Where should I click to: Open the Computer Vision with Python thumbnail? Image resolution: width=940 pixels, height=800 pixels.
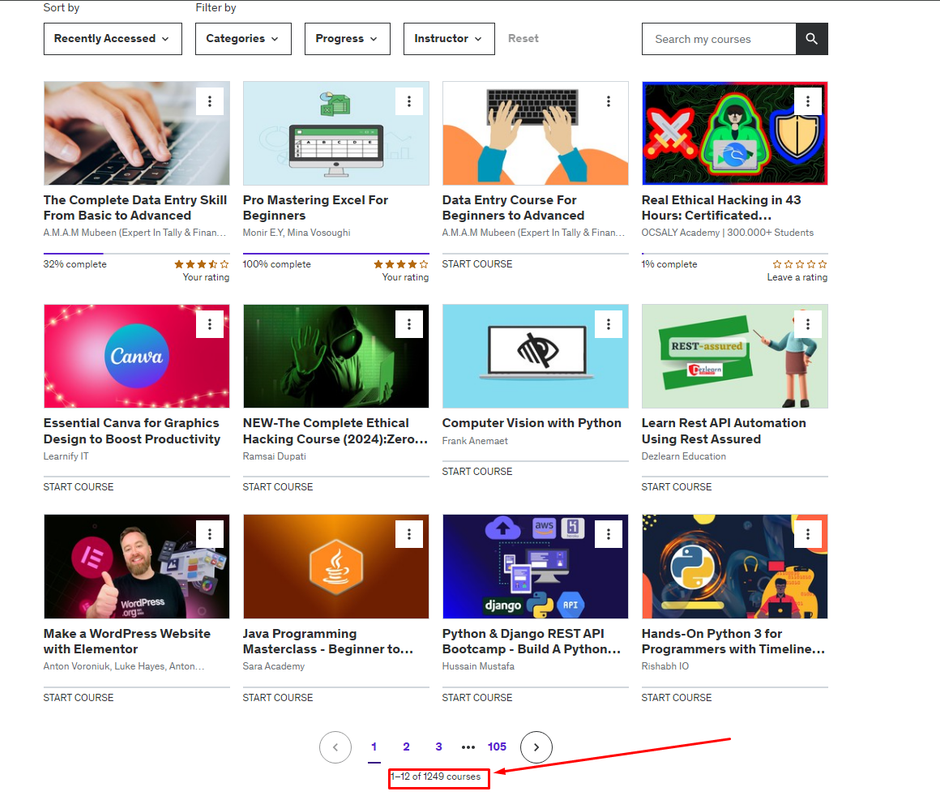coord(535,356)
